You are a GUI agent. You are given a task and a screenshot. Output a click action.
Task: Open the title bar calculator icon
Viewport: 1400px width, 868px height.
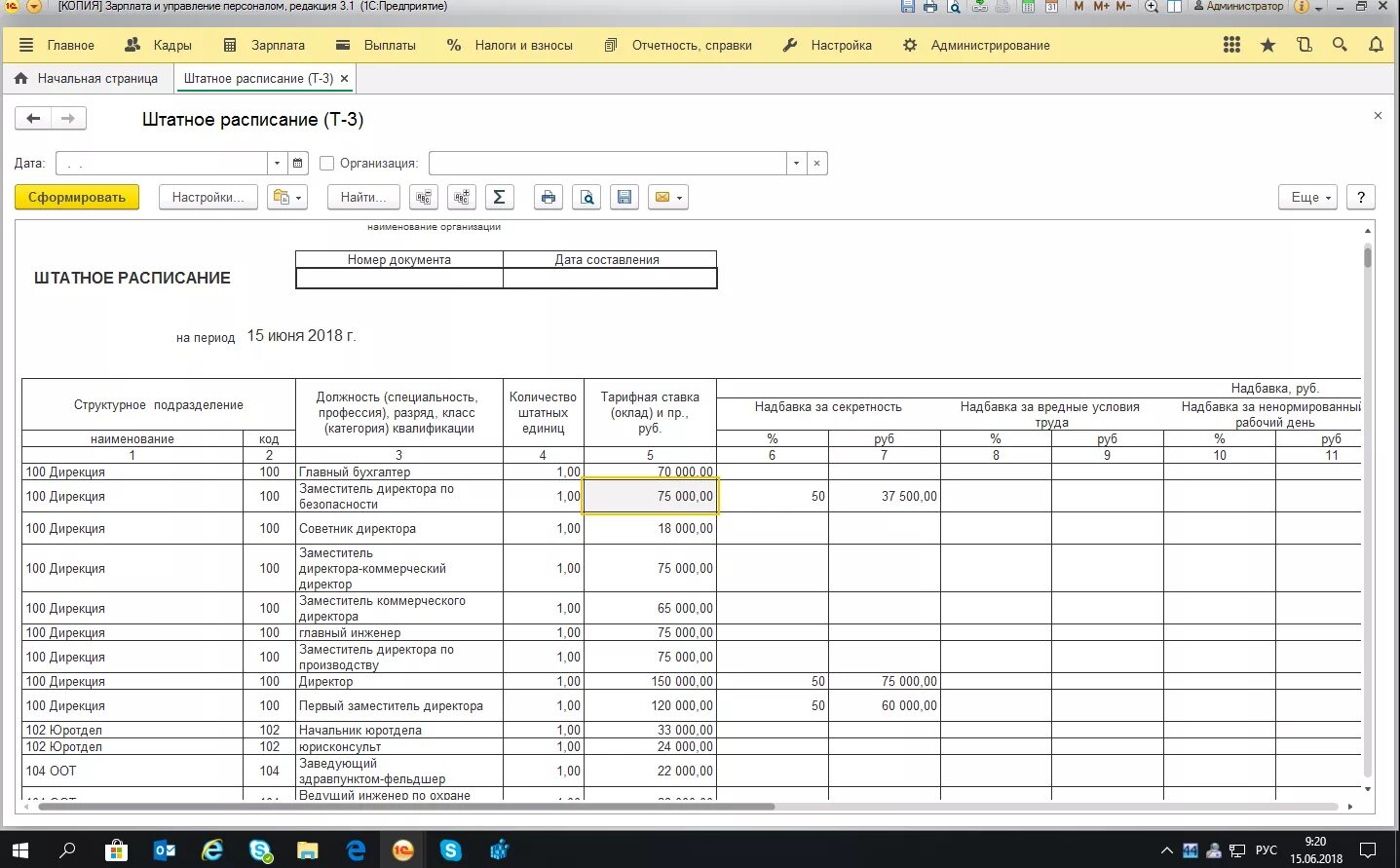1028,6
